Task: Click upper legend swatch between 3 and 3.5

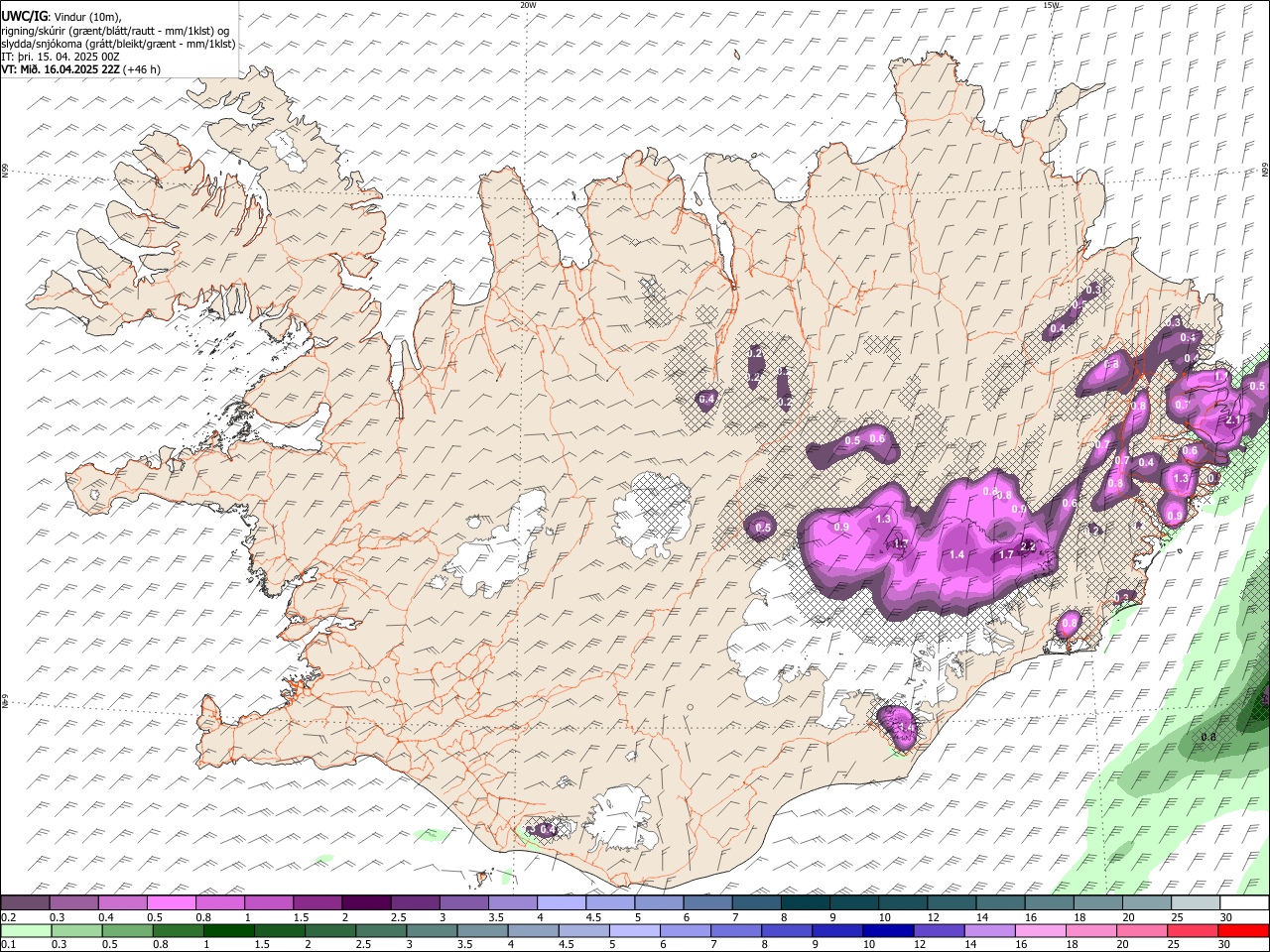Action: 464,903
